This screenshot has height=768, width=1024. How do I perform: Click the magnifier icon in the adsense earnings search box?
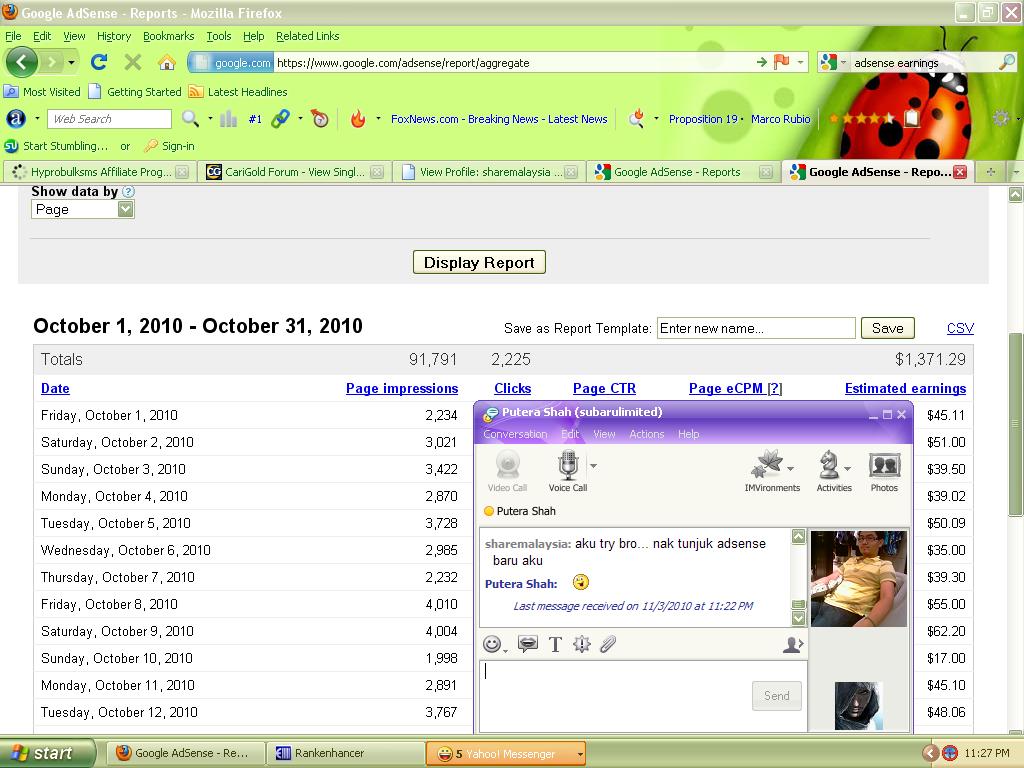point(1007,62)
